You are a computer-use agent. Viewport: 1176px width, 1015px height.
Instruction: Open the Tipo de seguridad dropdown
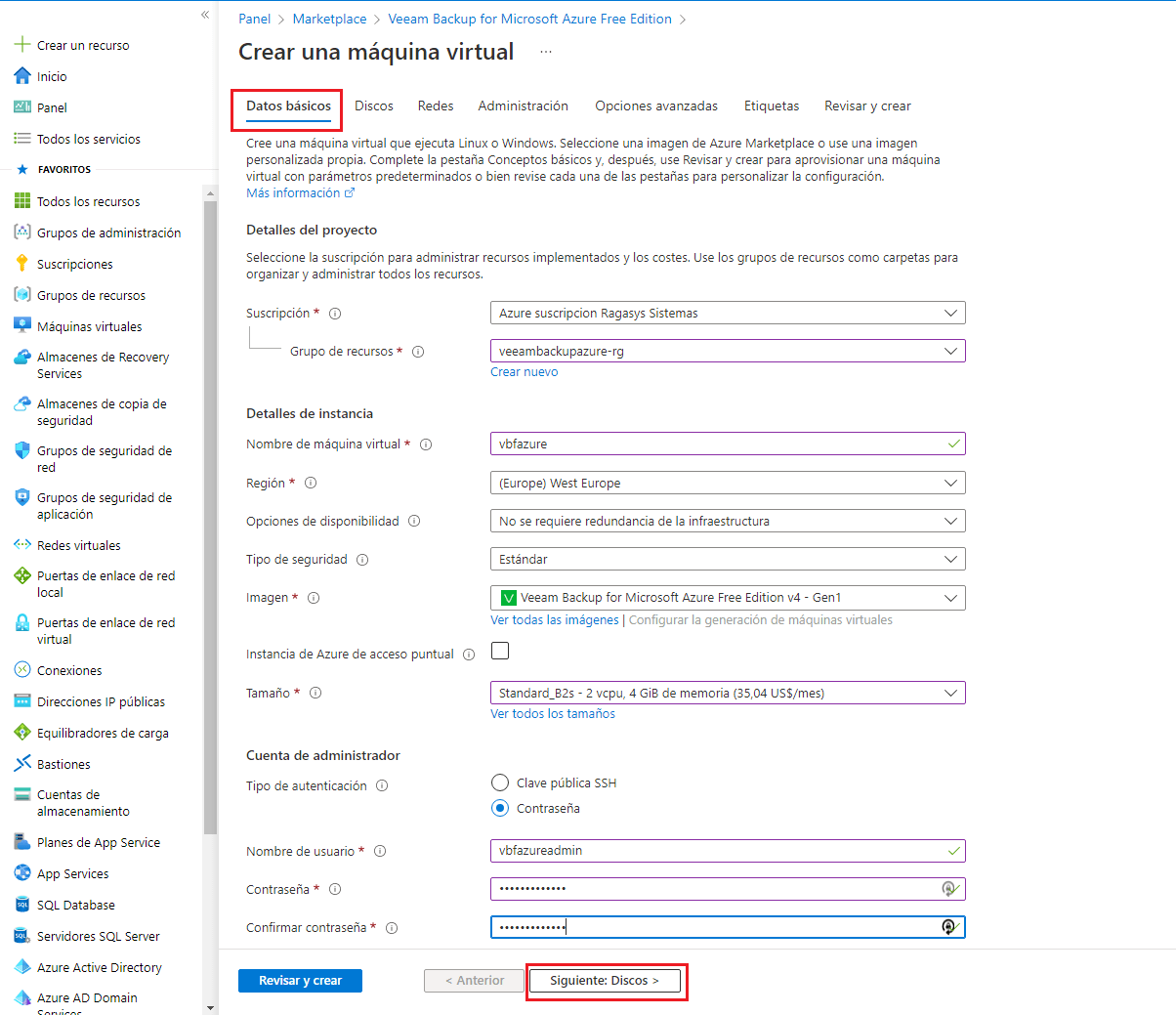[728, 559]
